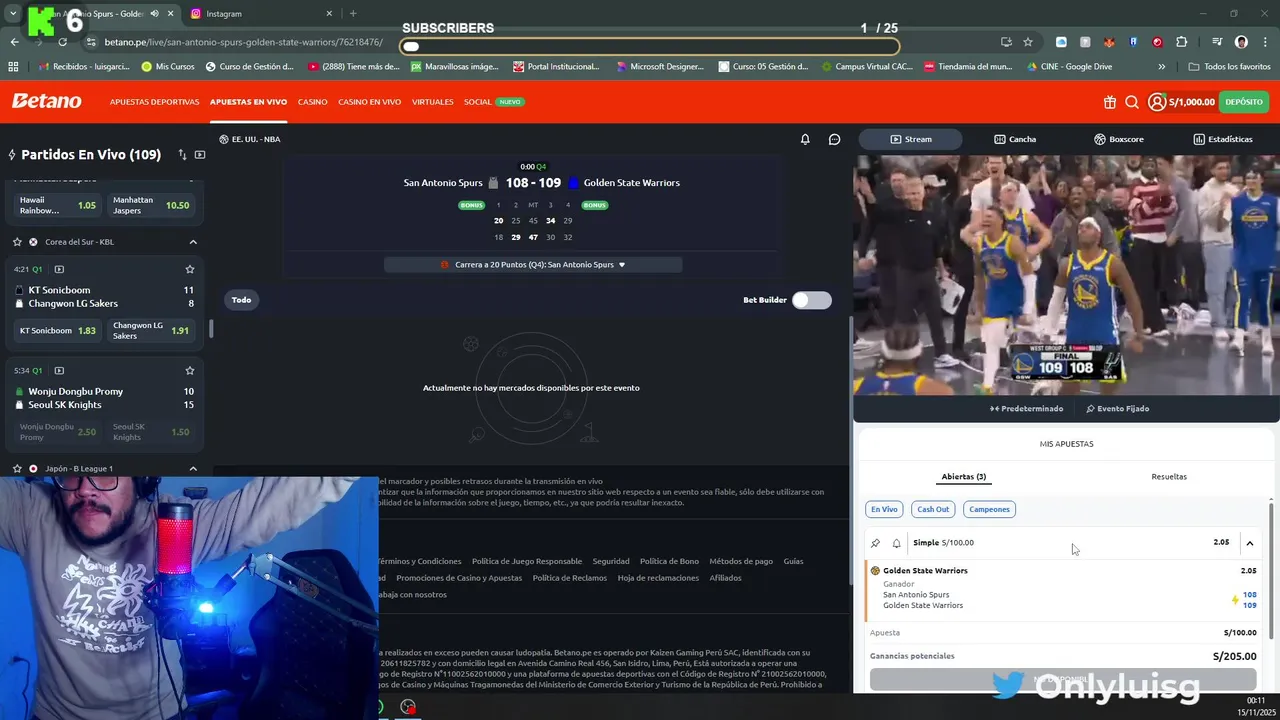Favorite the Corea del Sur - KBL league star
The height and width of the screenshot is (720, 1280).
tap(17, 242)
